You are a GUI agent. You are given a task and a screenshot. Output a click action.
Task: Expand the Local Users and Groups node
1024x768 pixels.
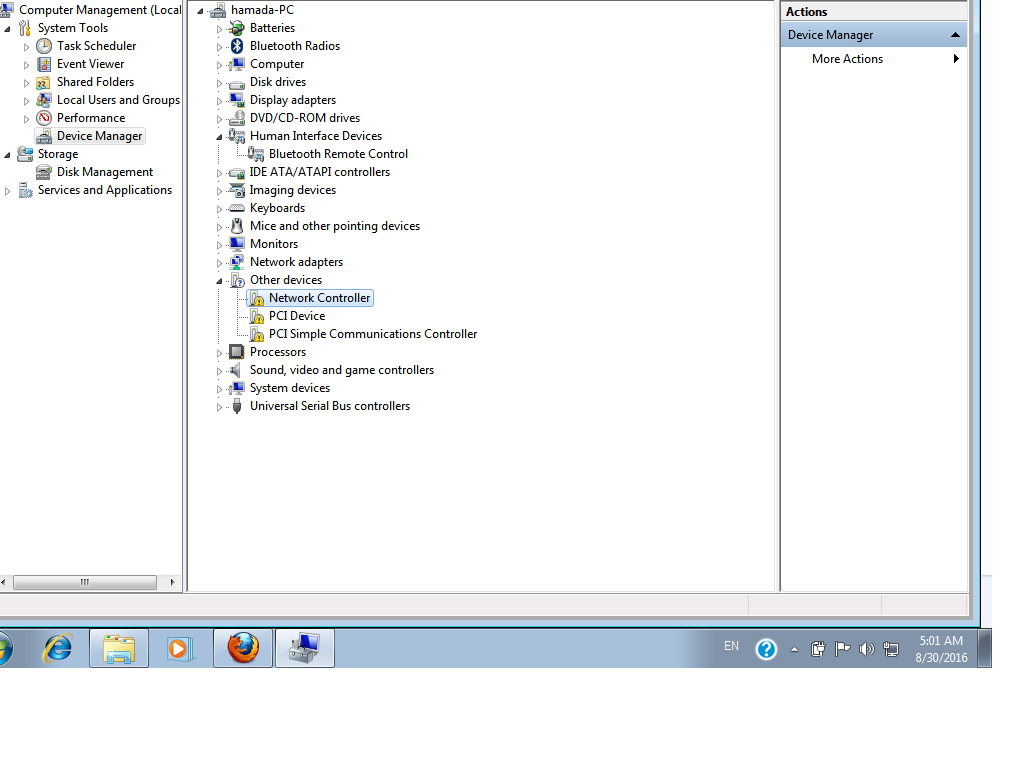26,101
